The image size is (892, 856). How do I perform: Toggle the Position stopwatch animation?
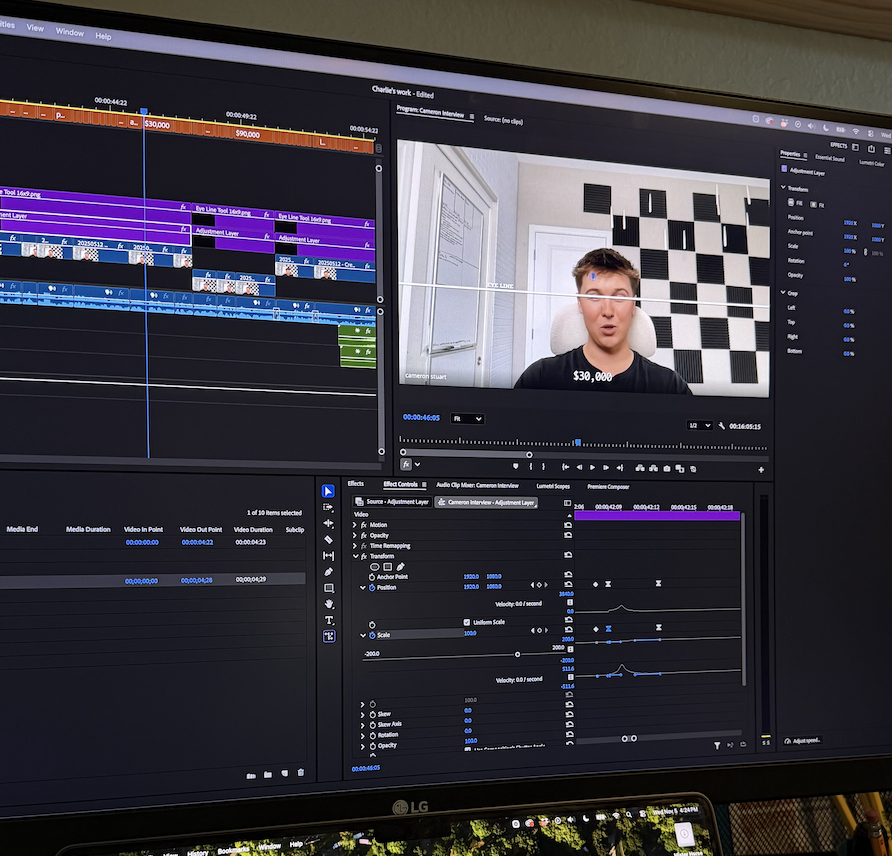pos(372,588)
